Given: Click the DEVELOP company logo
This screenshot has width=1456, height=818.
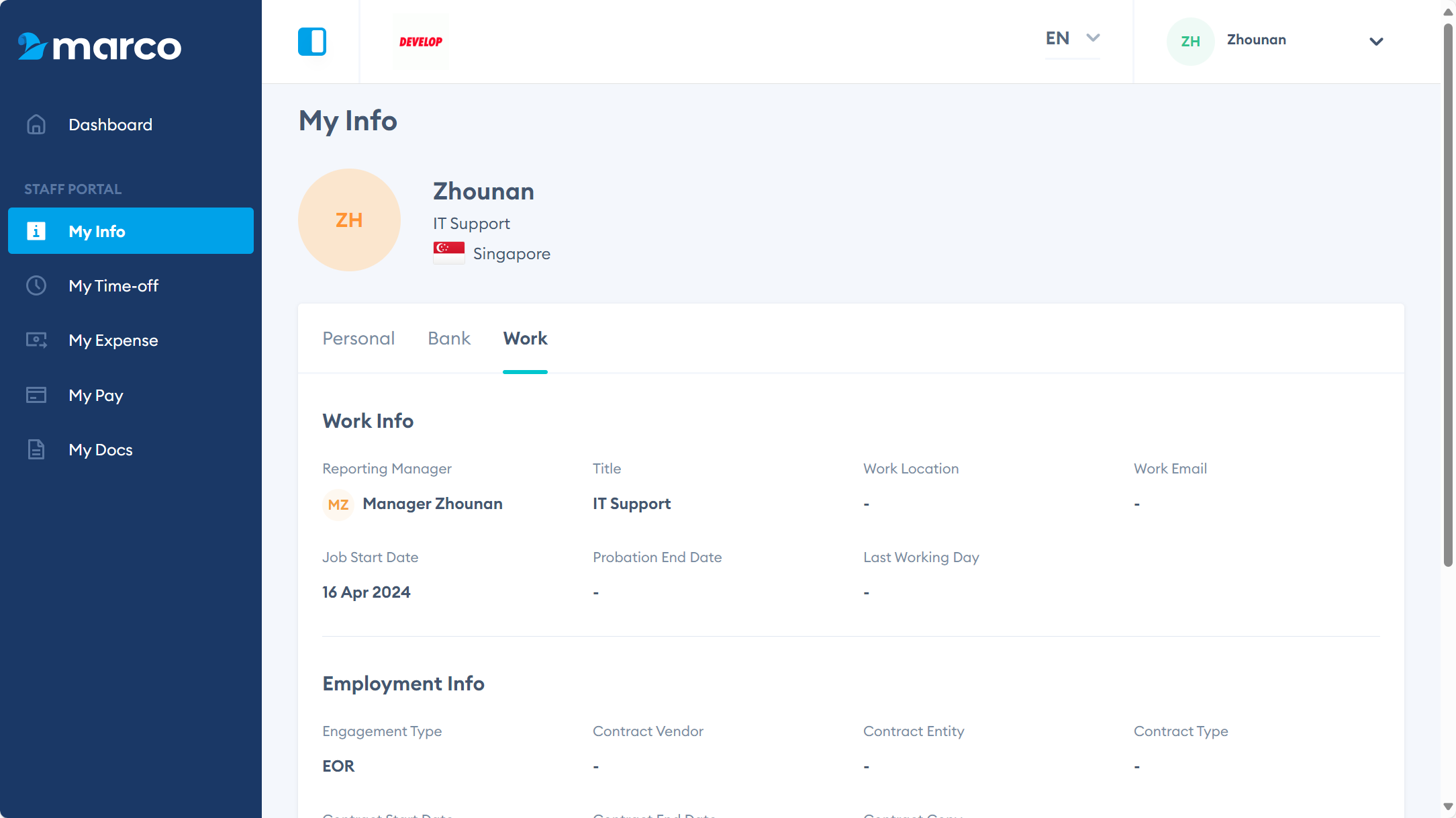Looking at the screenshot, I should pos(421,42).
